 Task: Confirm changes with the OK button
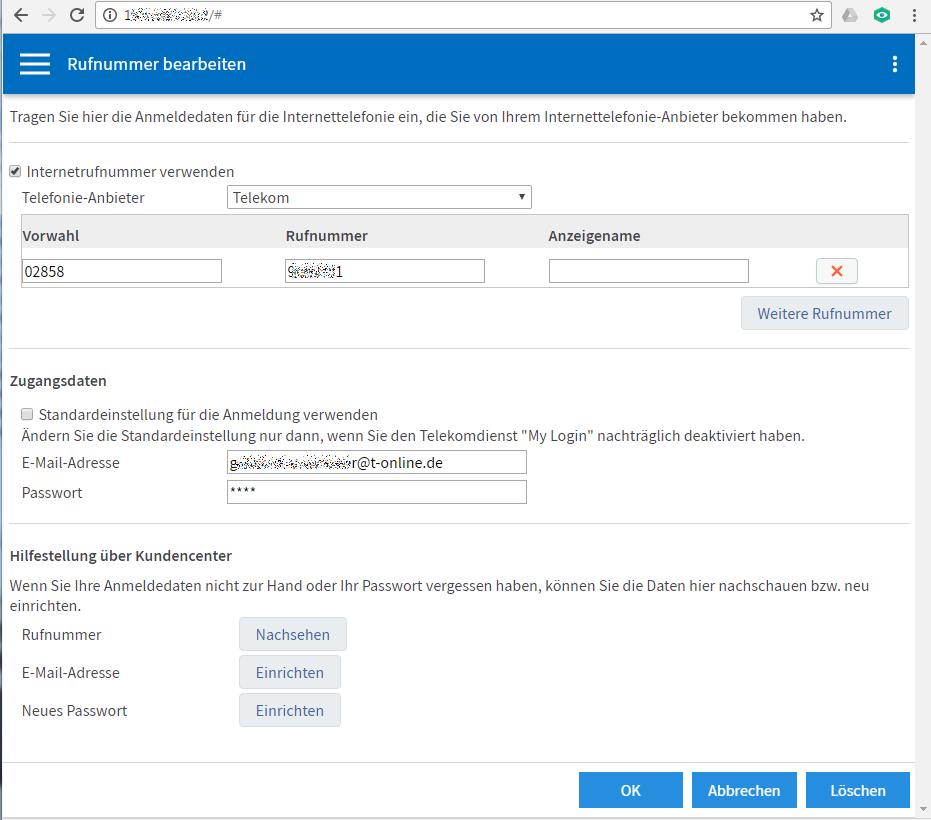[630, 790]
